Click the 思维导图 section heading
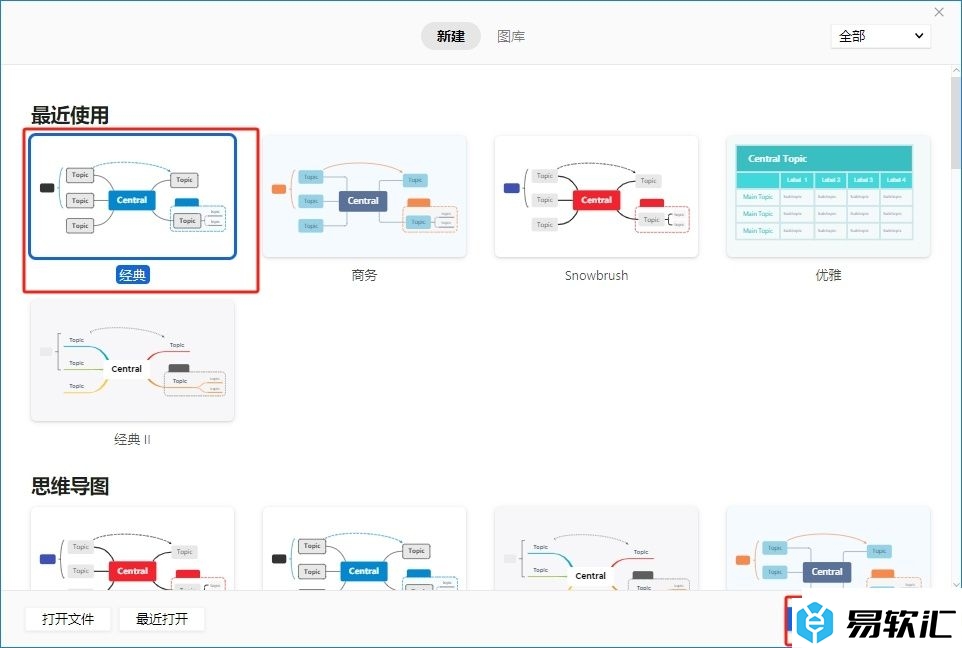 click(x=70, y=486)
